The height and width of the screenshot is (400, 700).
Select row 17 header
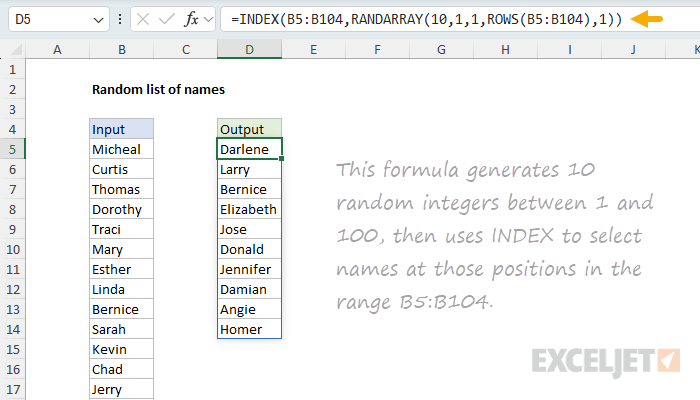pyautogui.click(x=12, y=390)
